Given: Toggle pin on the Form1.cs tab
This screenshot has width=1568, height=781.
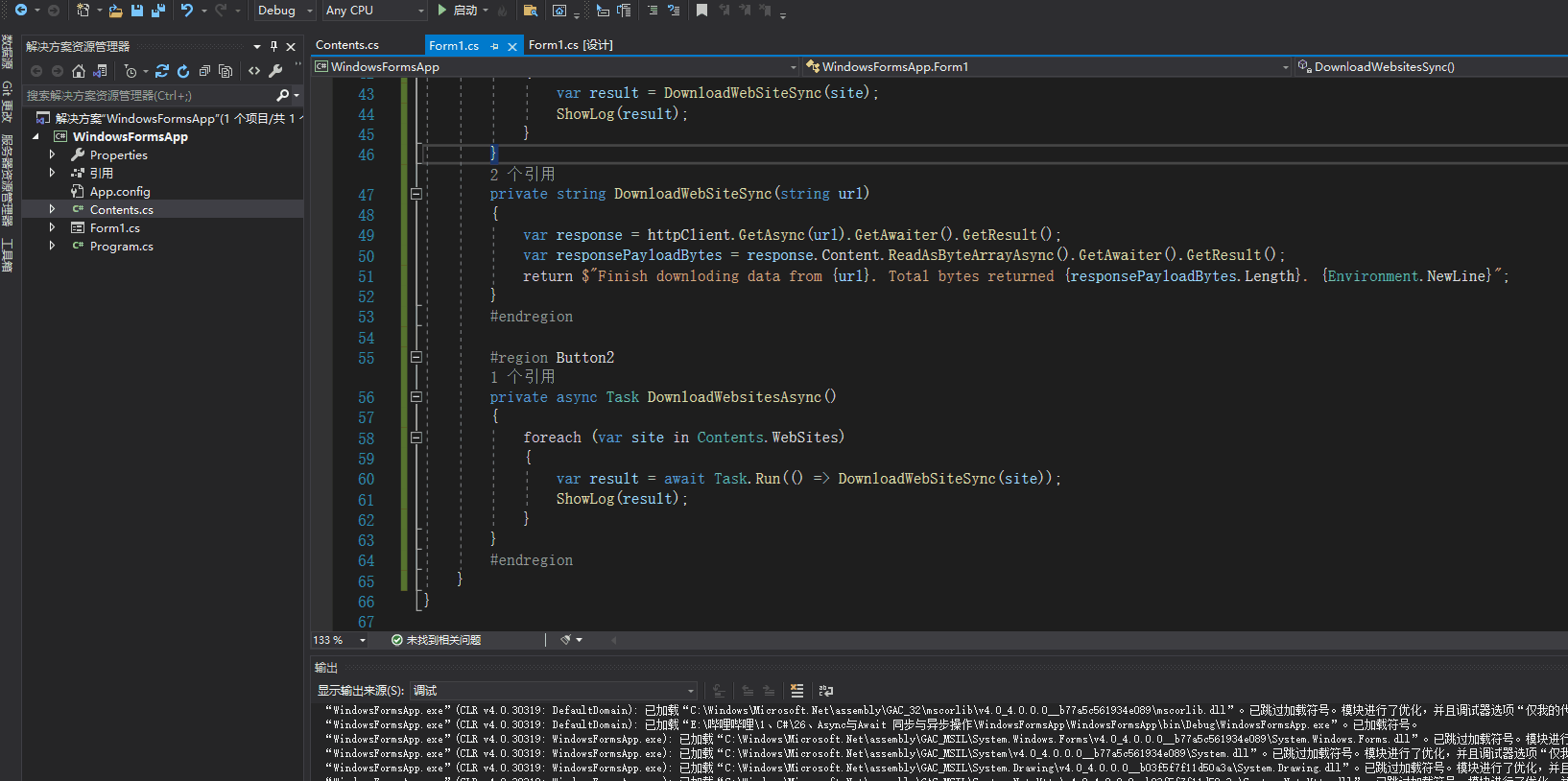Looking at the screenshot, I should [x=494, y=46].
